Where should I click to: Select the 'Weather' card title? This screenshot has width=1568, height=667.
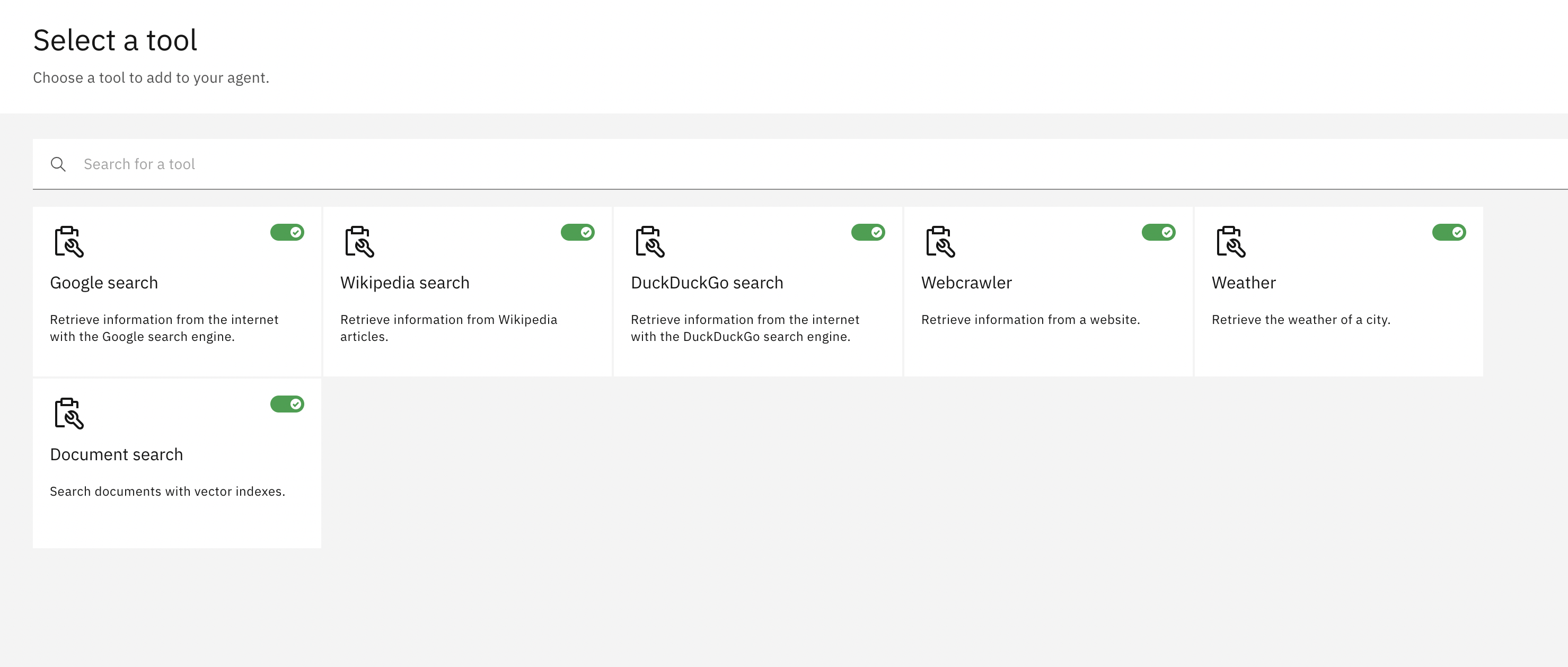click(x=1244, y=283)
